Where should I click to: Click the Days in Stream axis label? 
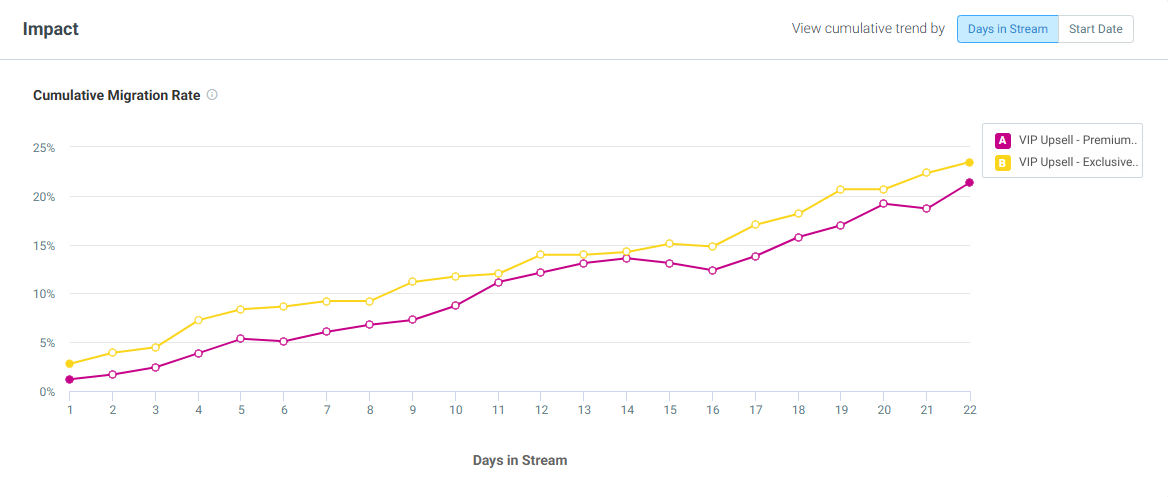[x=520, y=460]
